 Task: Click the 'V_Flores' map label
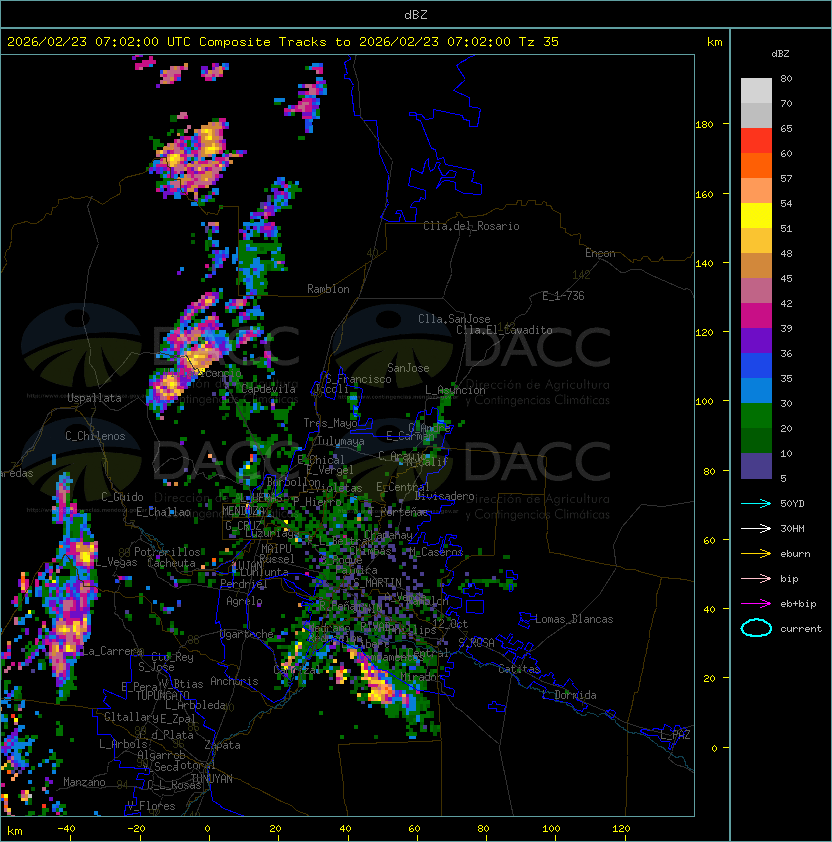[x=151, y=806]
